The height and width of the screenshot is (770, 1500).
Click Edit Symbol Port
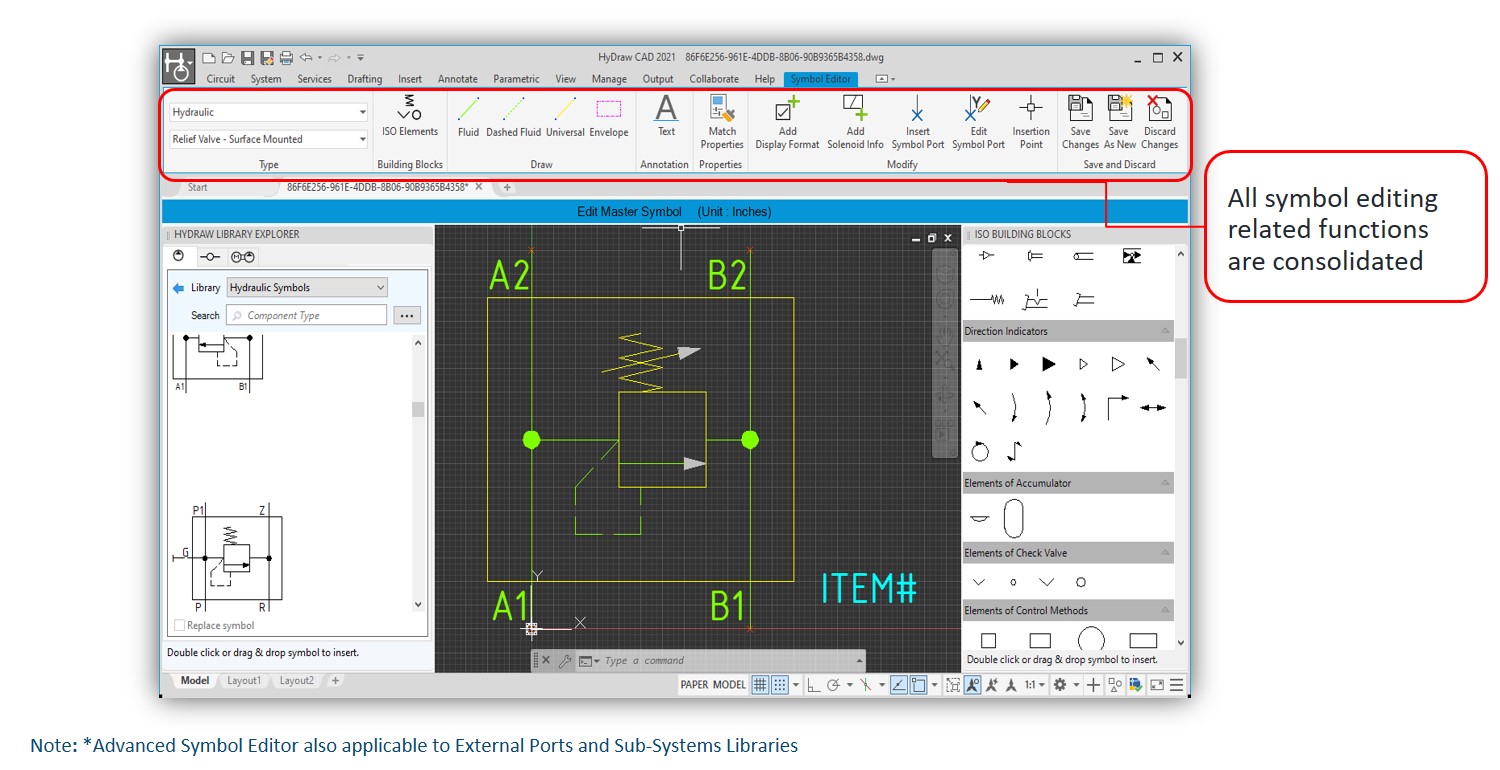point(978,122)
